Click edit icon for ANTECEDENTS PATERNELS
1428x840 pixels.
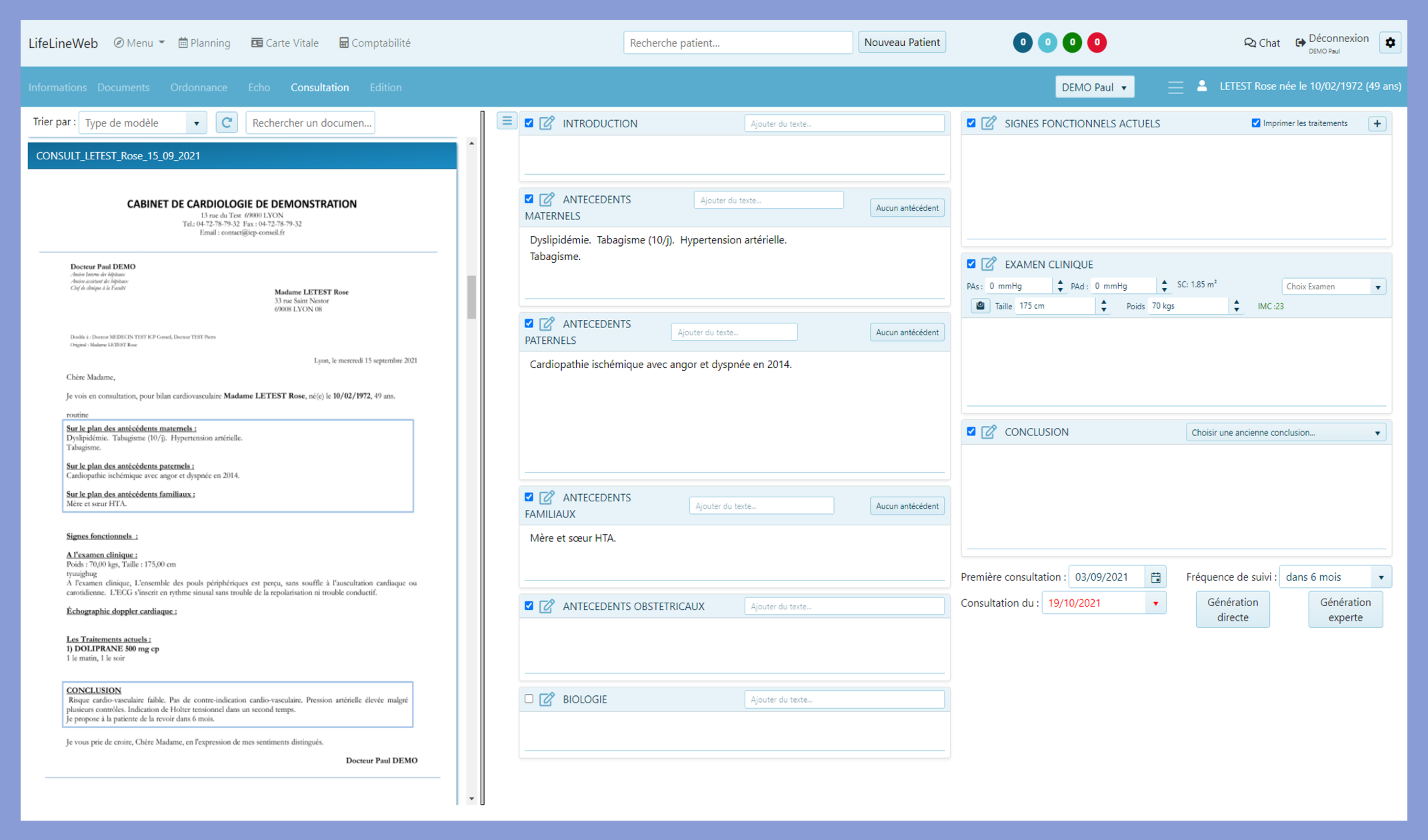547,324
